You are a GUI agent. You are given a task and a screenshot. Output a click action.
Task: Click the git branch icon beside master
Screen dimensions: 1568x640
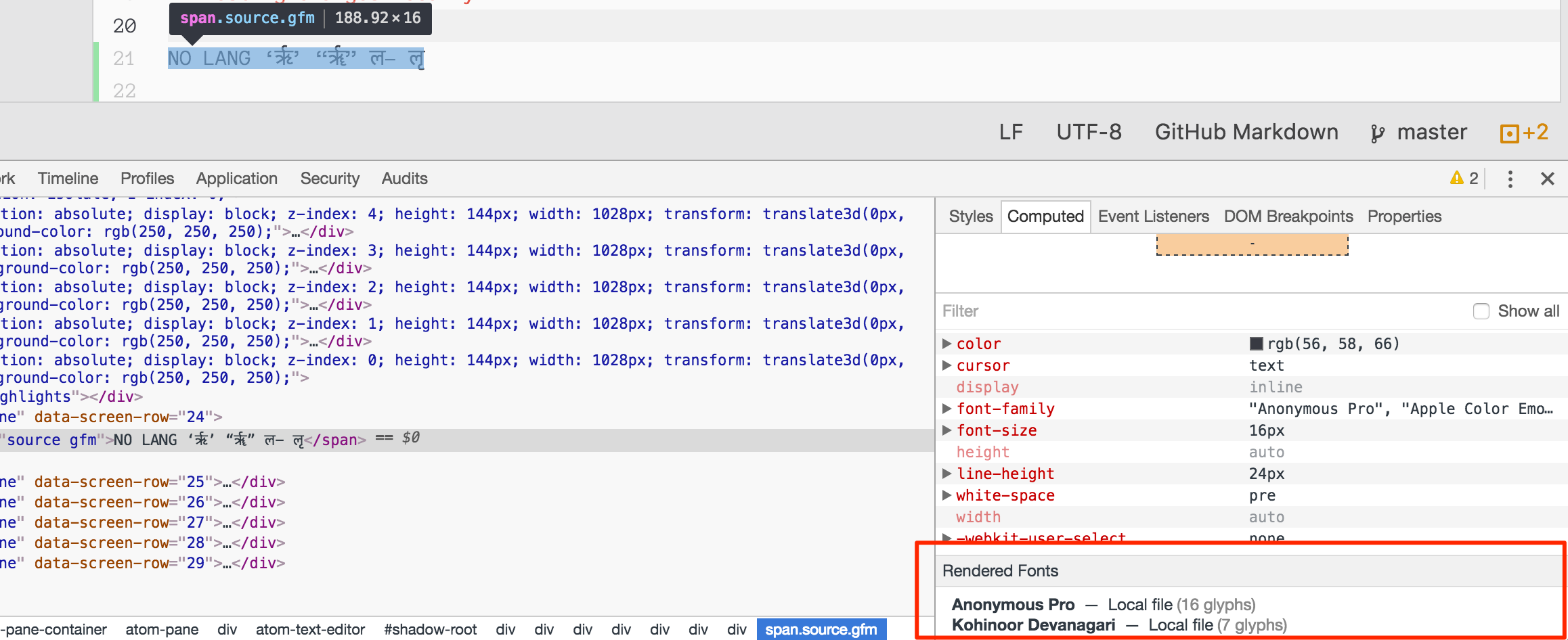[1377, 133]
